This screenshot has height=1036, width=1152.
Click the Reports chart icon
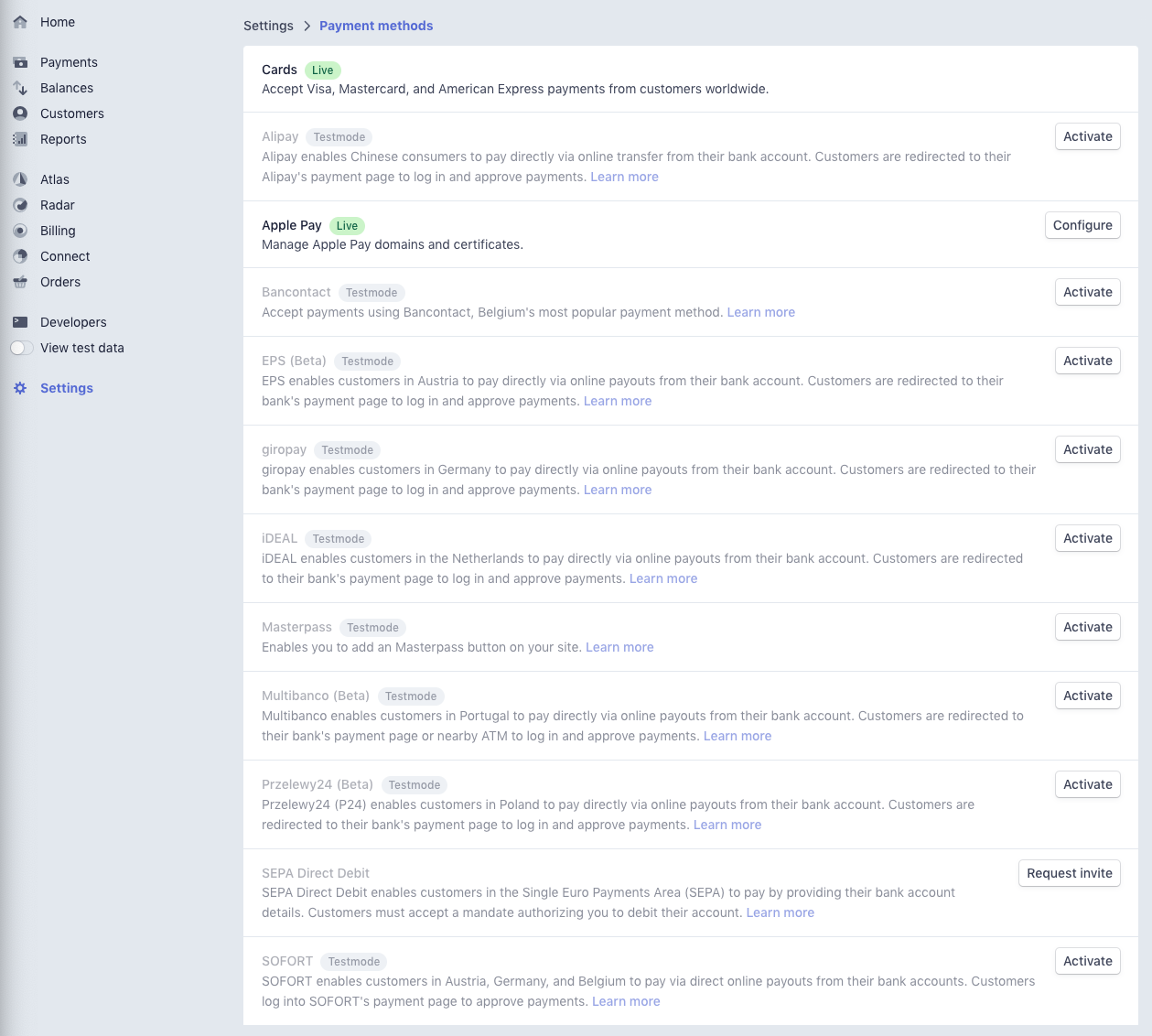point(20,139)
